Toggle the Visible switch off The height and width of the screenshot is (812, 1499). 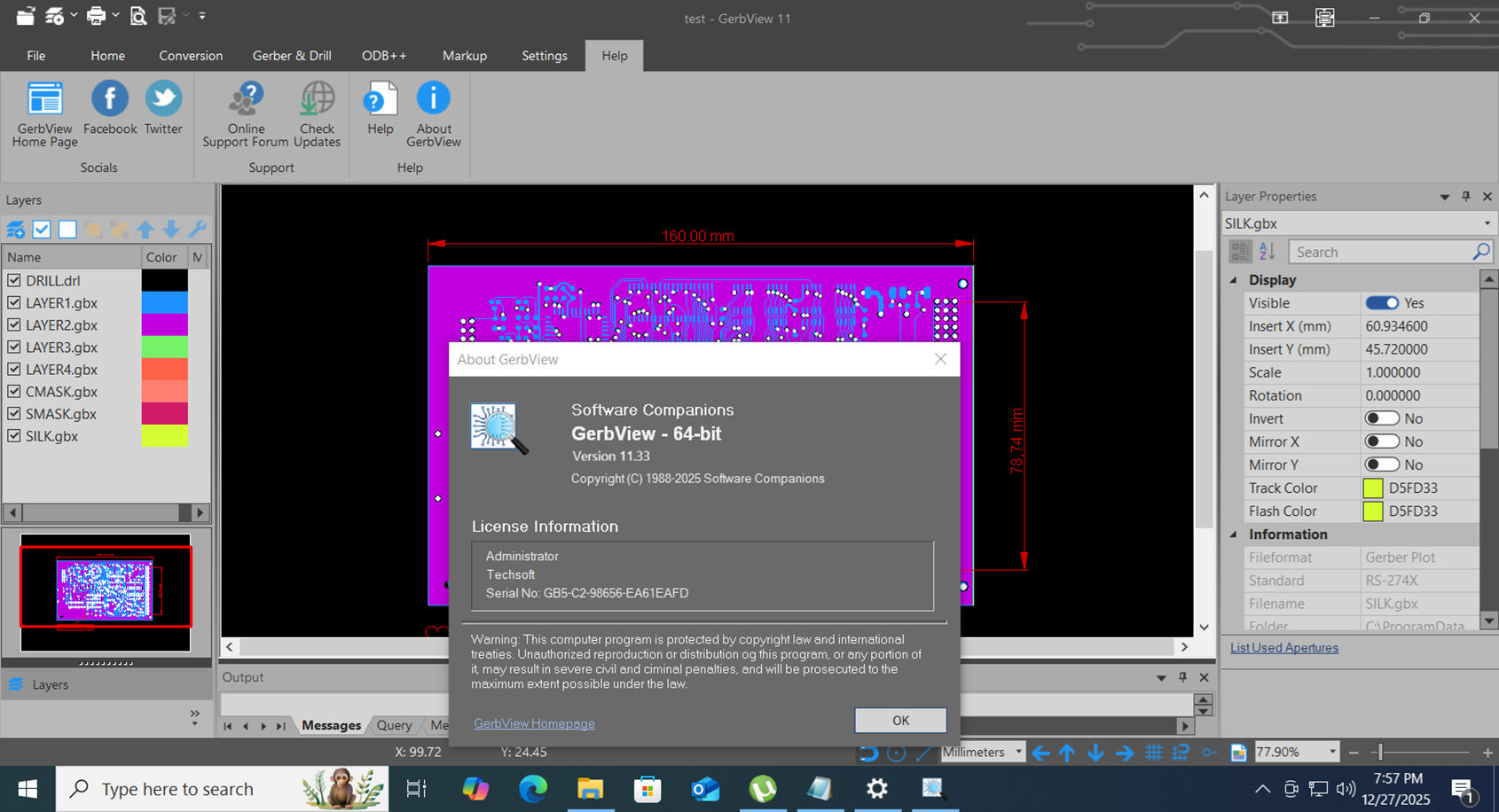pyautogui.click(x=1381, y=303)
